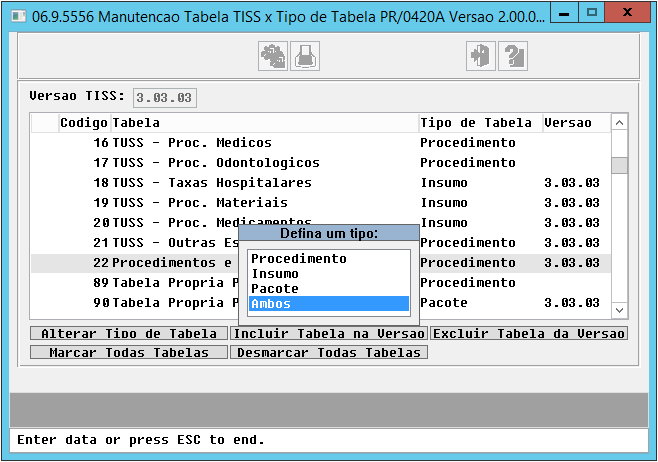Click the Versao TISS input field
This screenshot has height=462, width=658.
[x=164, y=98]
